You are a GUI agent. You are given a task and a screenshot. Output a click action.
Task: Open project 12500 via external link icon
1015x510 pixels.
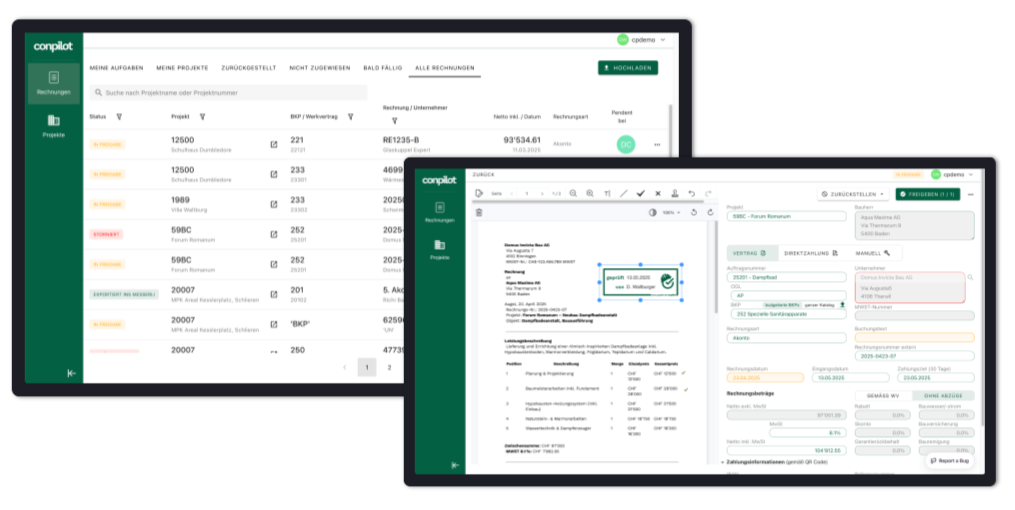274,144
